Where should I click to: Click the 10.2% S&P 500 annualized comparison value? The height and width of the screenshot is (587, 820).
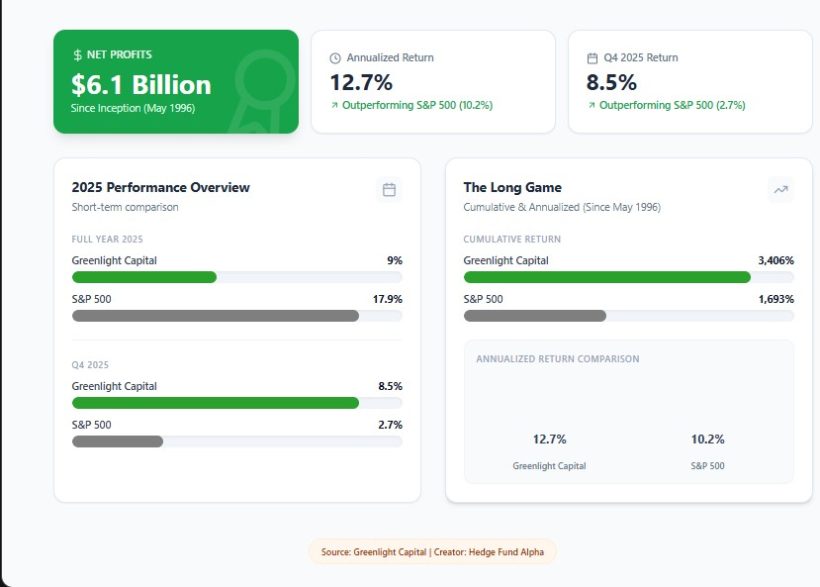click(707, 439)
